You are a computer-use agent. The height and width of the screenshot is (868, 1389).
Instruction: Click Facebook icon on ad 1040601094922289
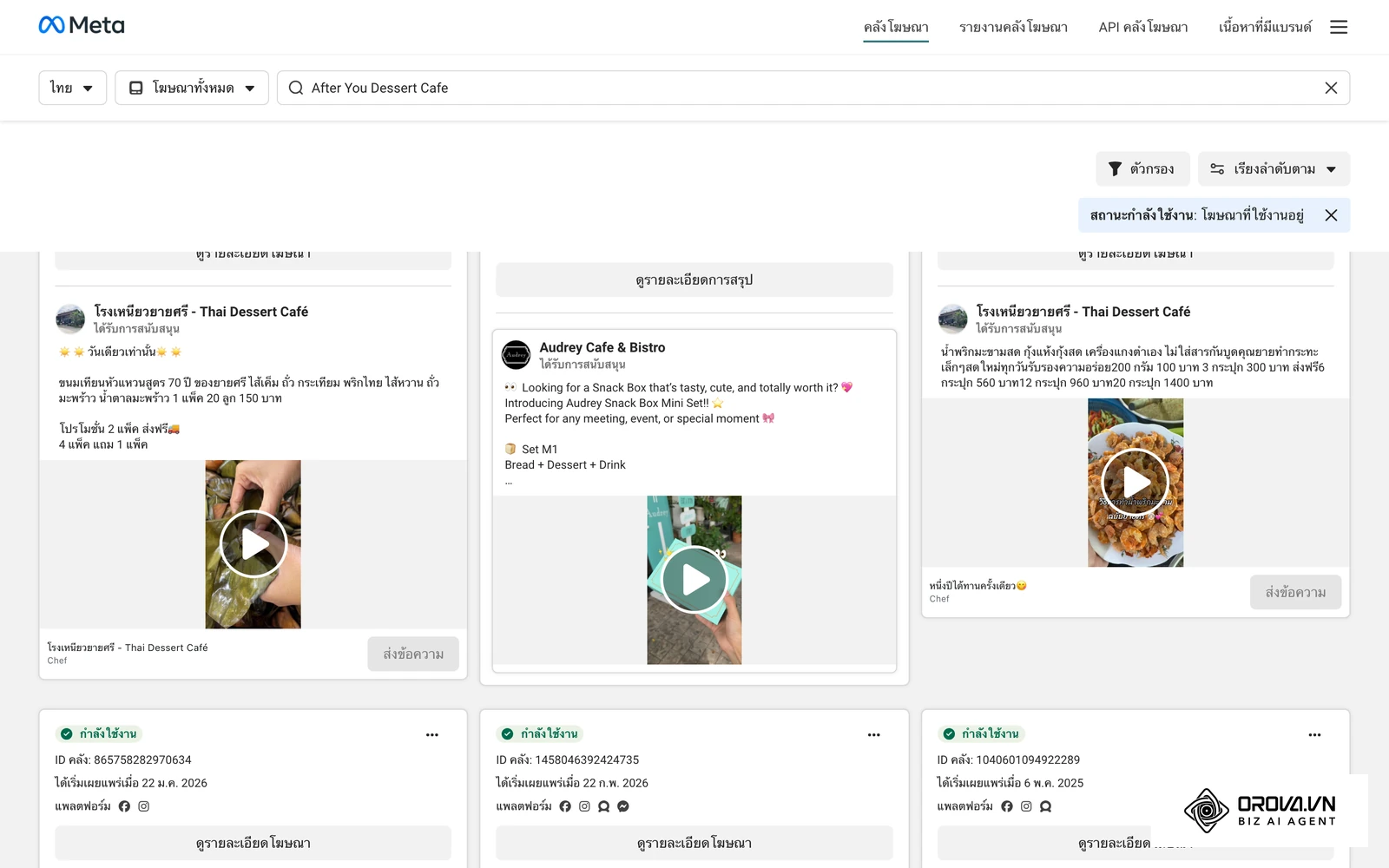pyautogui.click(x=1007, y=806)
